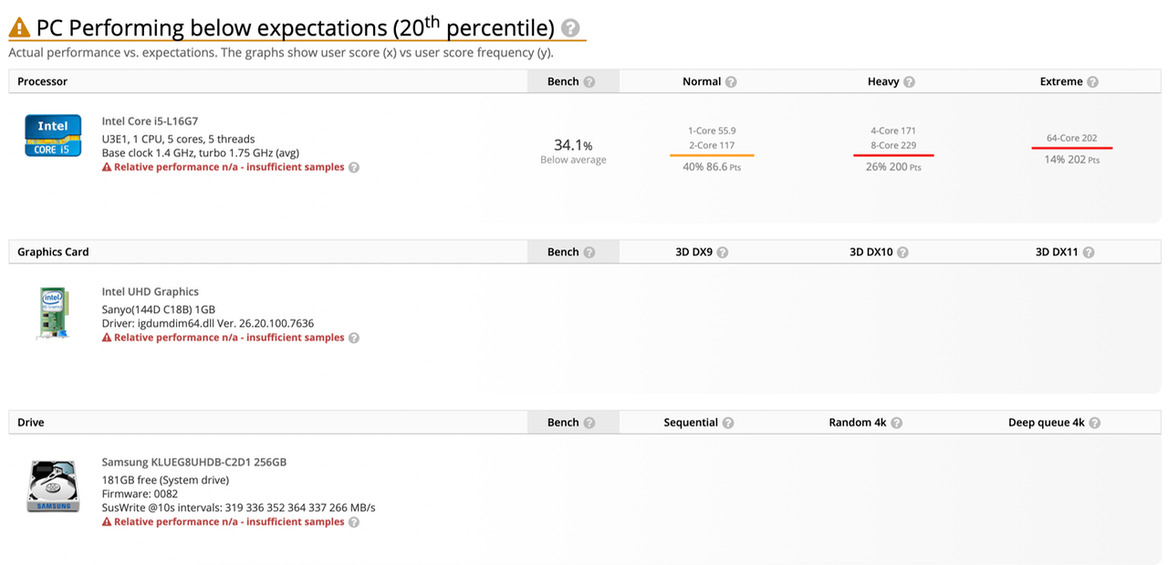Viewport: 1168px width, 565px height.
Task: Click the orange bar under Normal scores
Action: pos(711,155)
